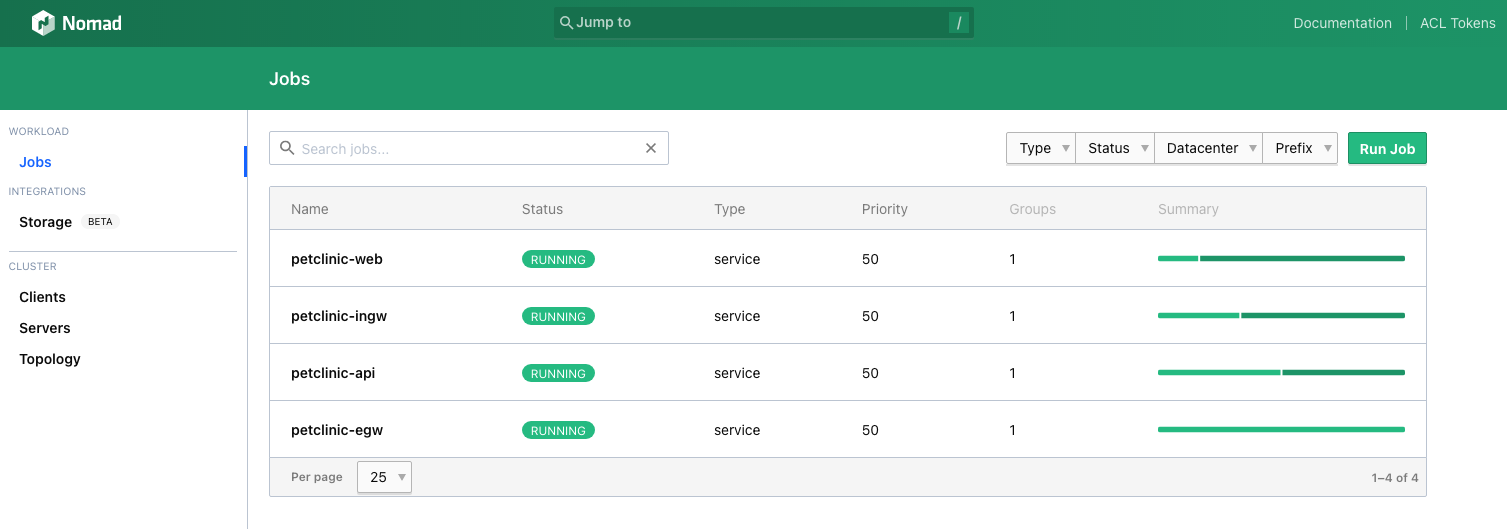Image resolution: width=1507 pixels, height=529 pixels.
Task: Click the Run Job button
Action: [x=1387, y=148]
